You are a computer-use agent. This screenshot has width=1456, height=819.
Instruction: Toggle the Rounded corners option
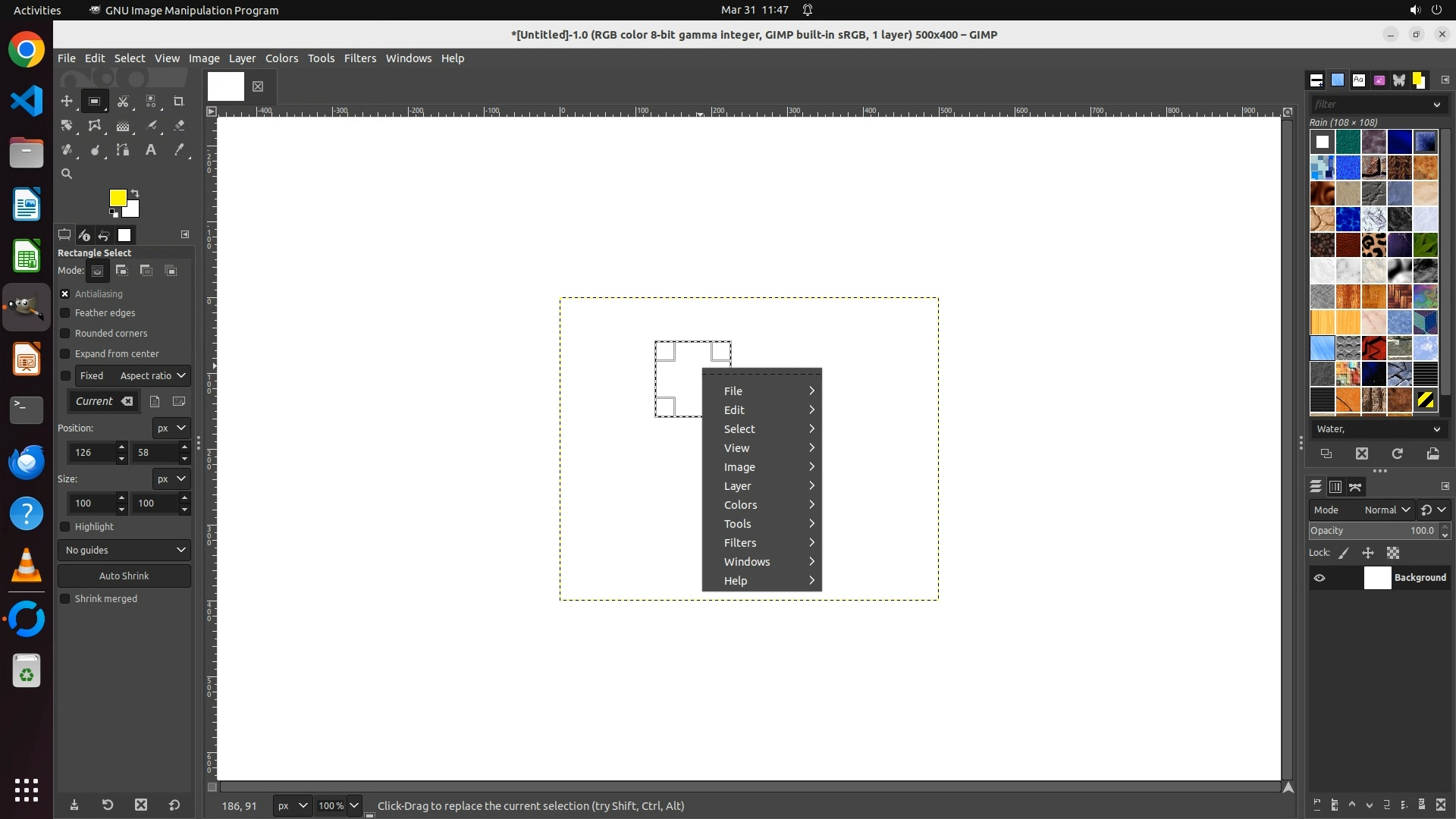pos(65,334)
